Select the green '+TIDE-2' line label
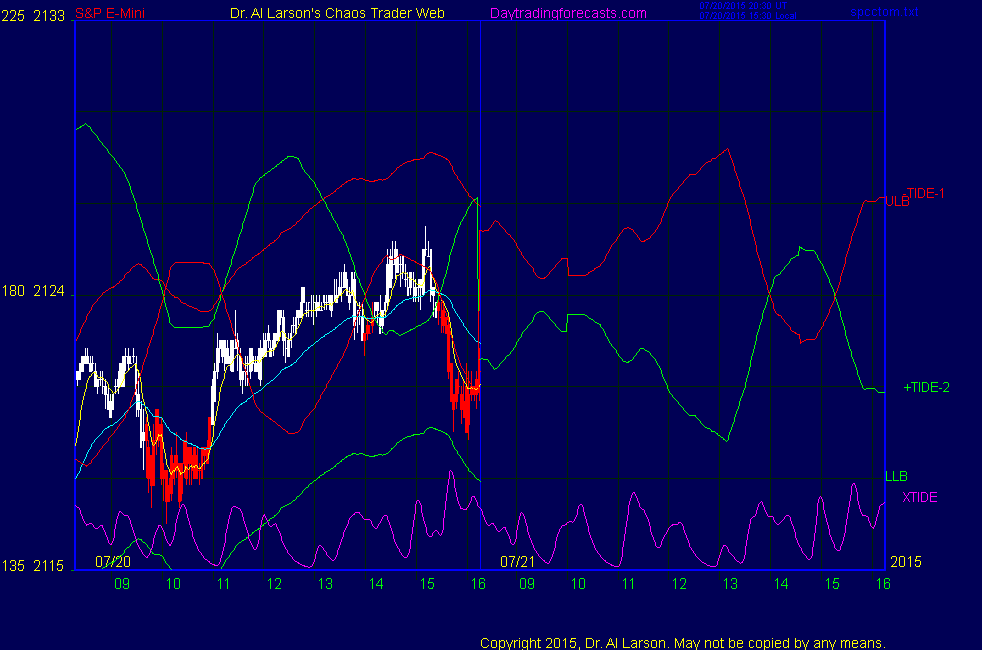 (926, 387)
